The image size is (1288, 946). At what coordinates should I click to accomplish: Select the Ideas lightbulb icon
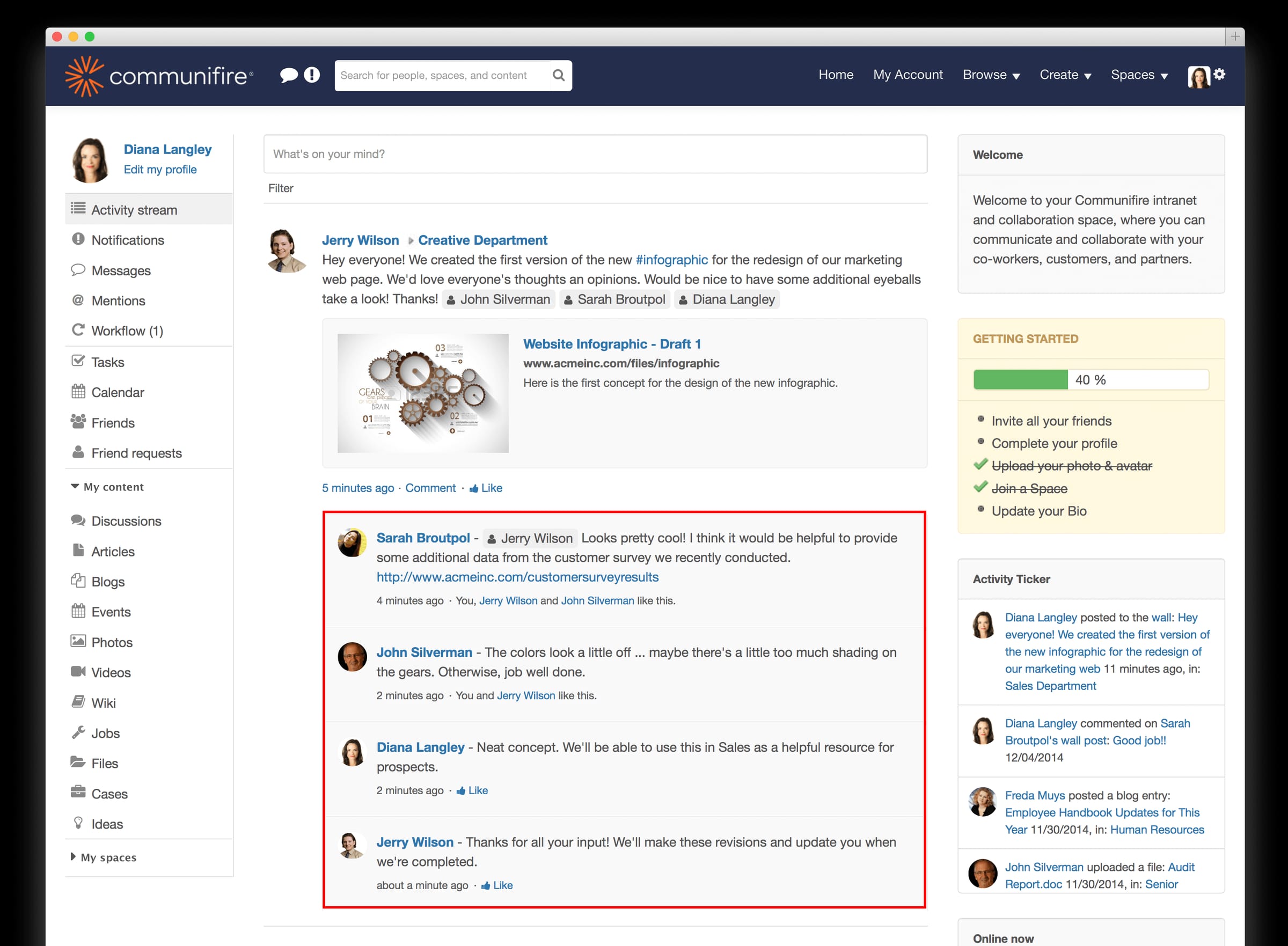[x=78, y=824]
